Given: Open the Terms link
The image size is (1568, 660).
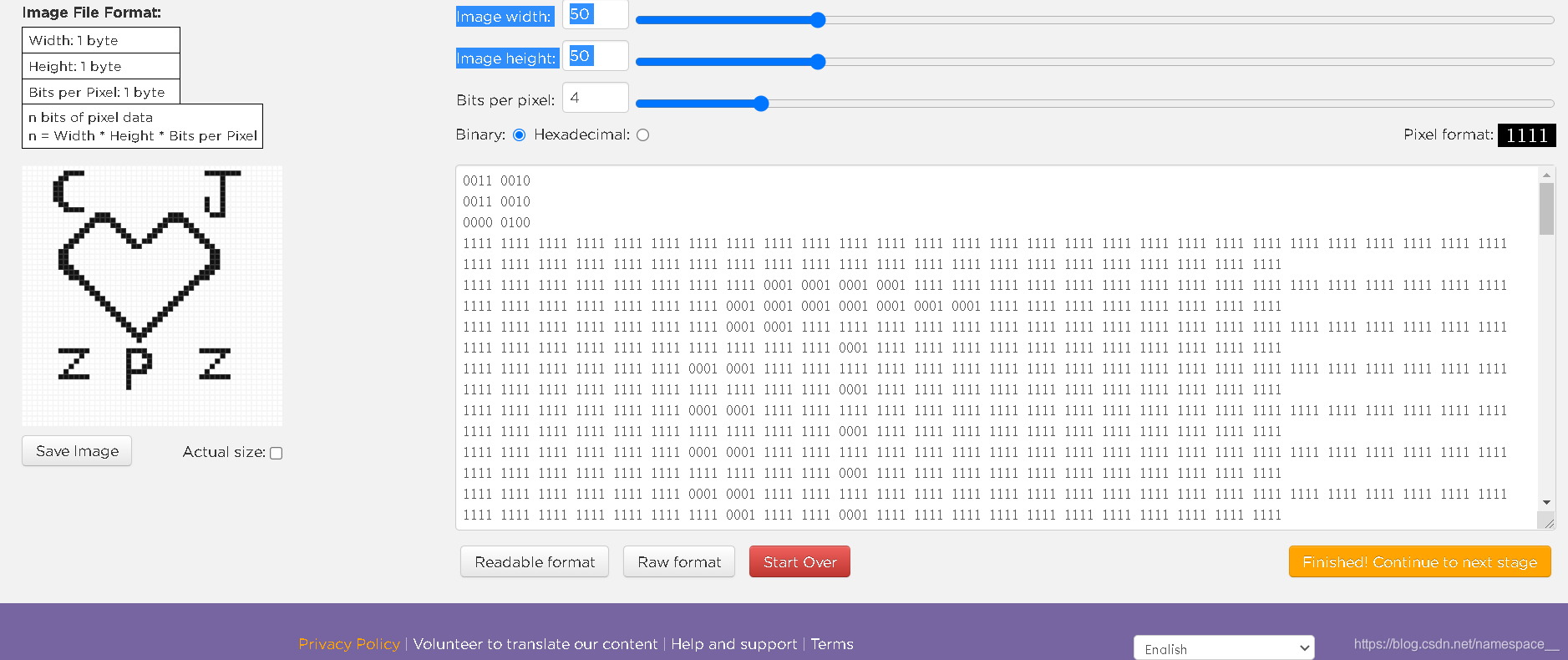Looking at the screenshot, I should pos(832,644).
